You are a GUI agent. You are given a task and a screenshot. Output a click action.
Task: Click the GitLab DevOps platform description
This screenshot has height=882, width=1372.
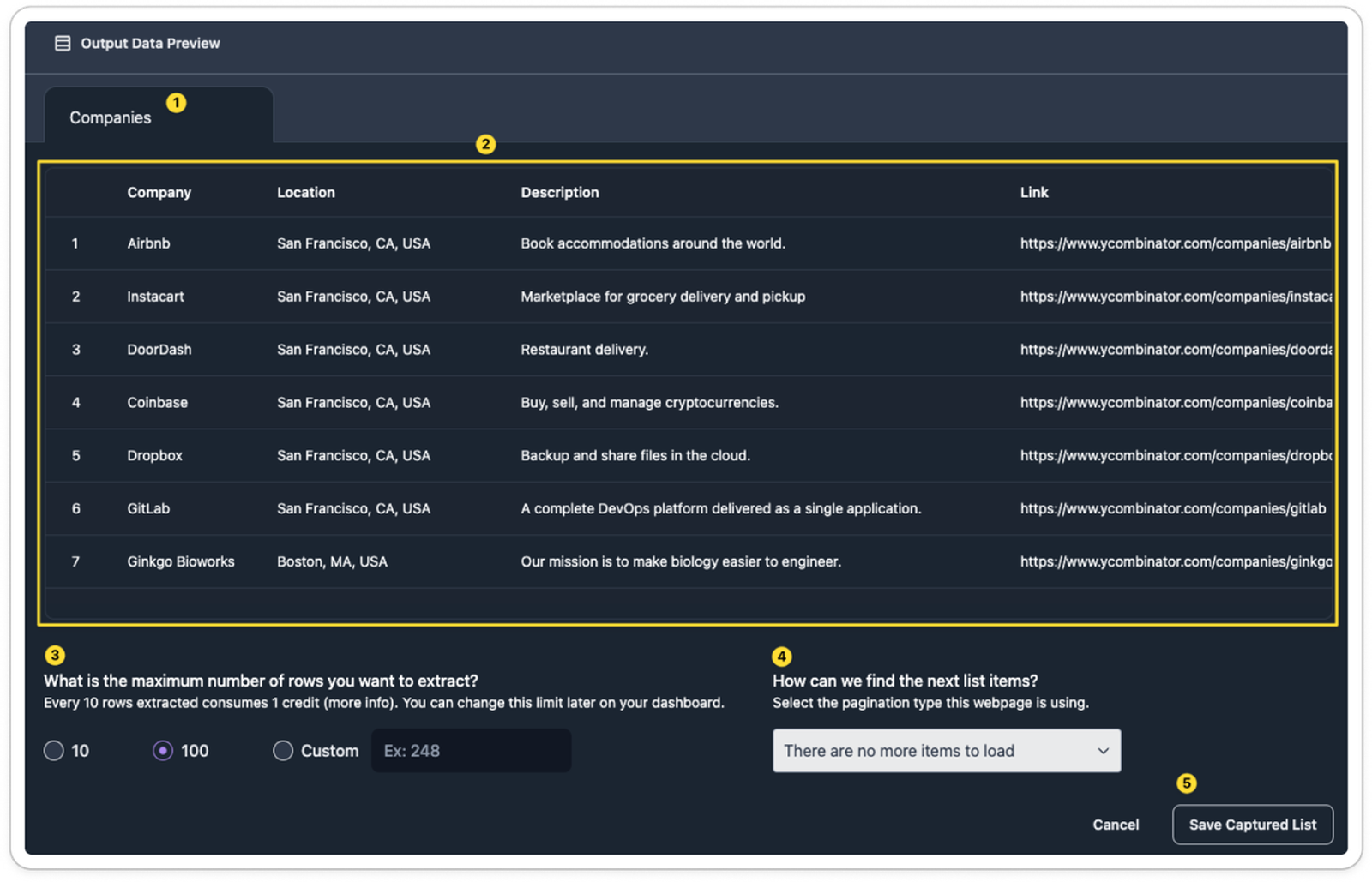[721, 508]
